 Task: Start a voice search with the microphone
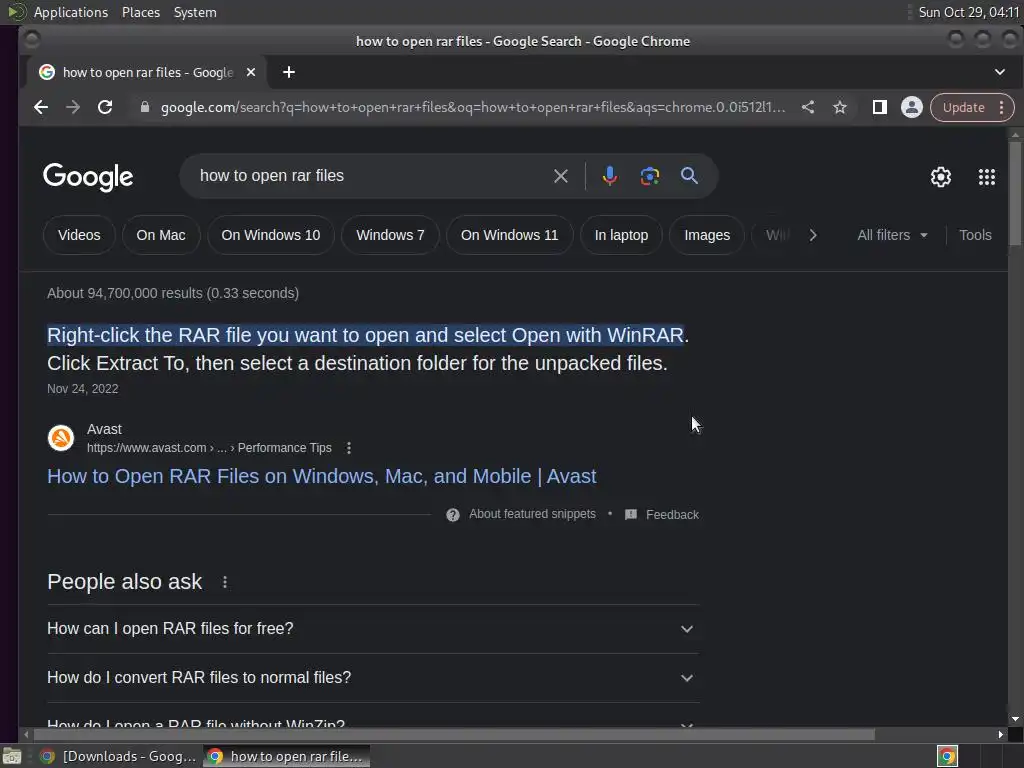tap(609, 176)
